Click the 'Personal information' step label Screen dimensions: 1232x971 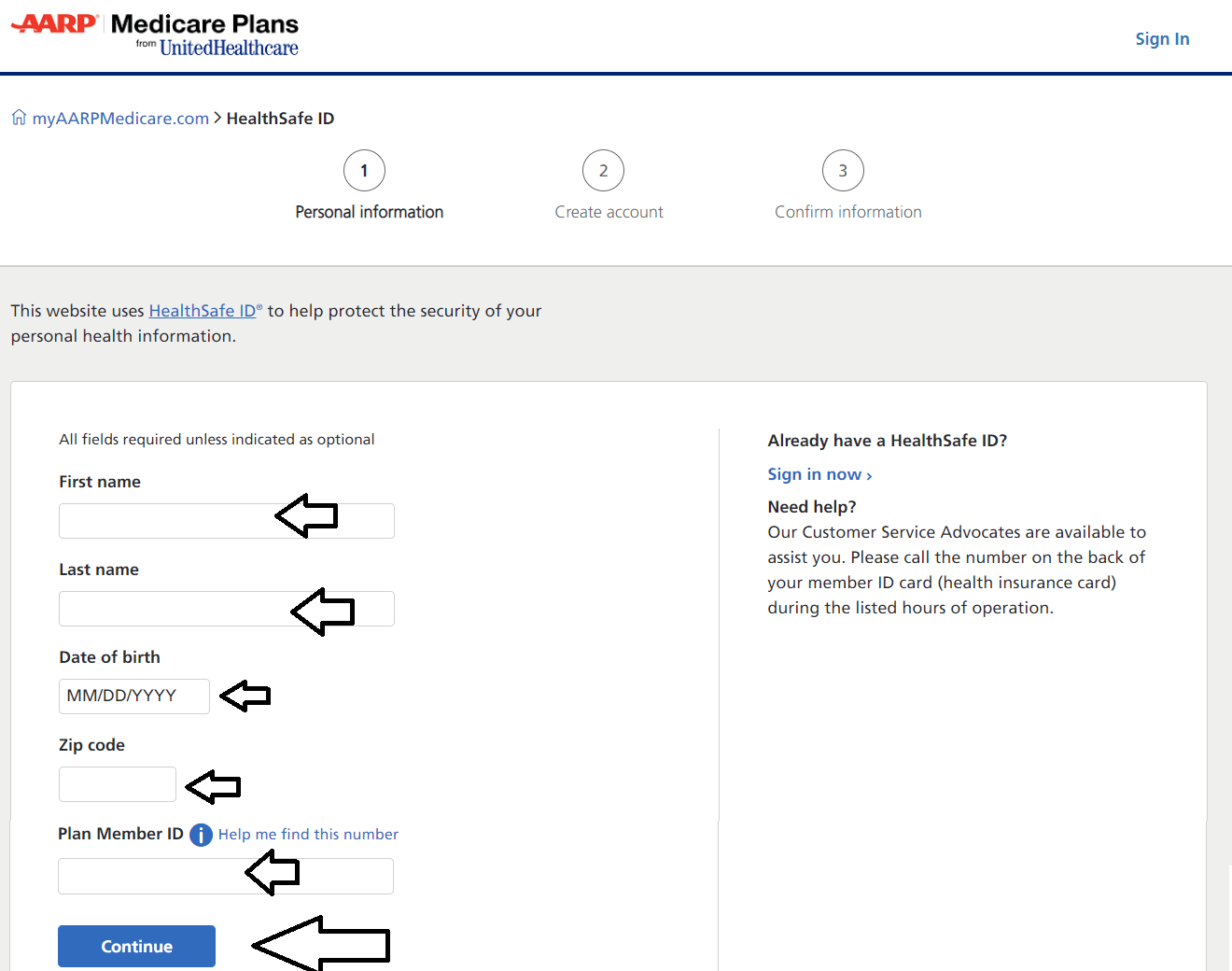click(x=370, y=212)
